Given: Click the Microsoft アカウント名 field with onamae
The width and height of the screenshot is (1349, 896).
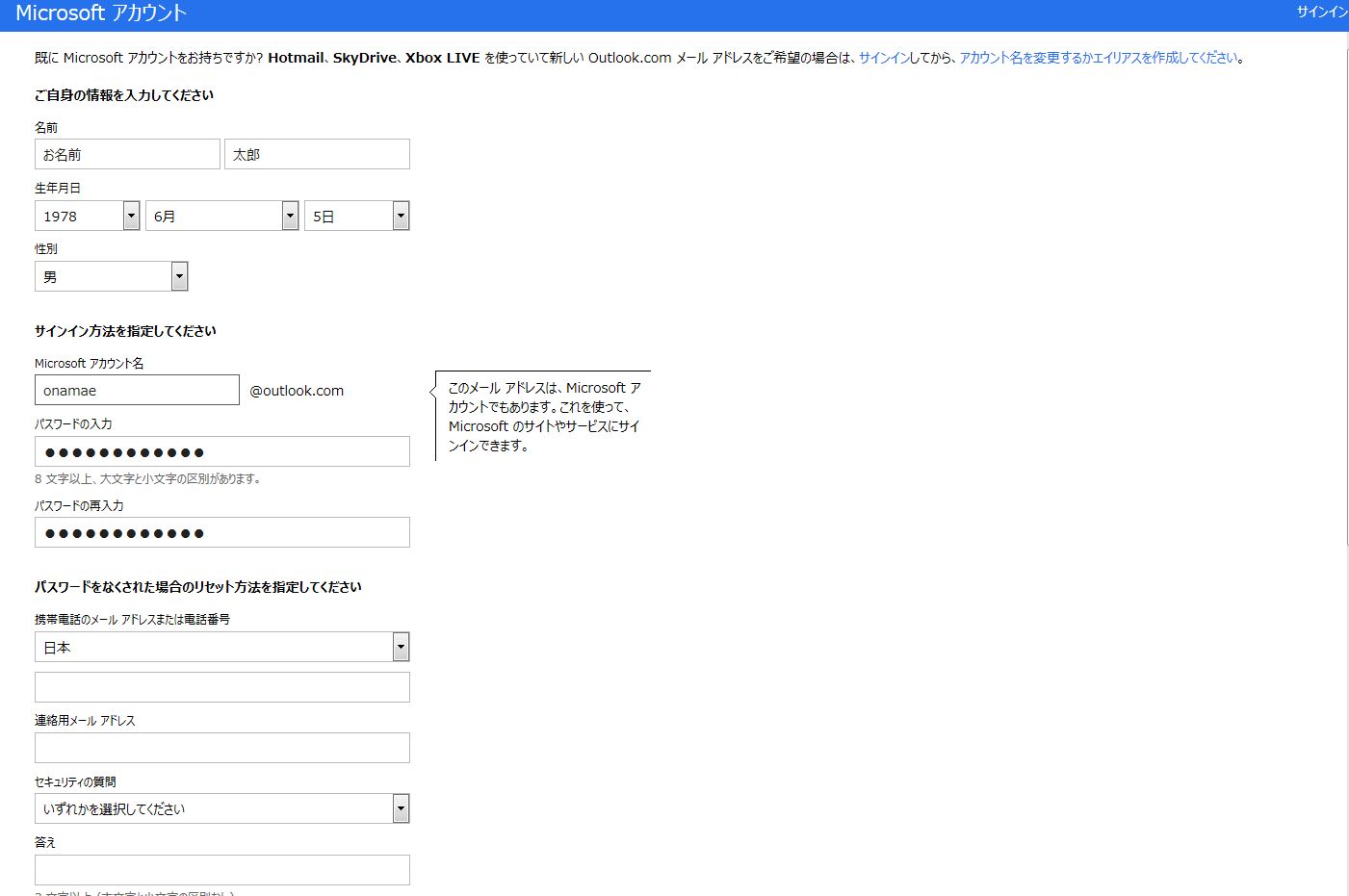Looking at the screenshot, I should point(137,390).
